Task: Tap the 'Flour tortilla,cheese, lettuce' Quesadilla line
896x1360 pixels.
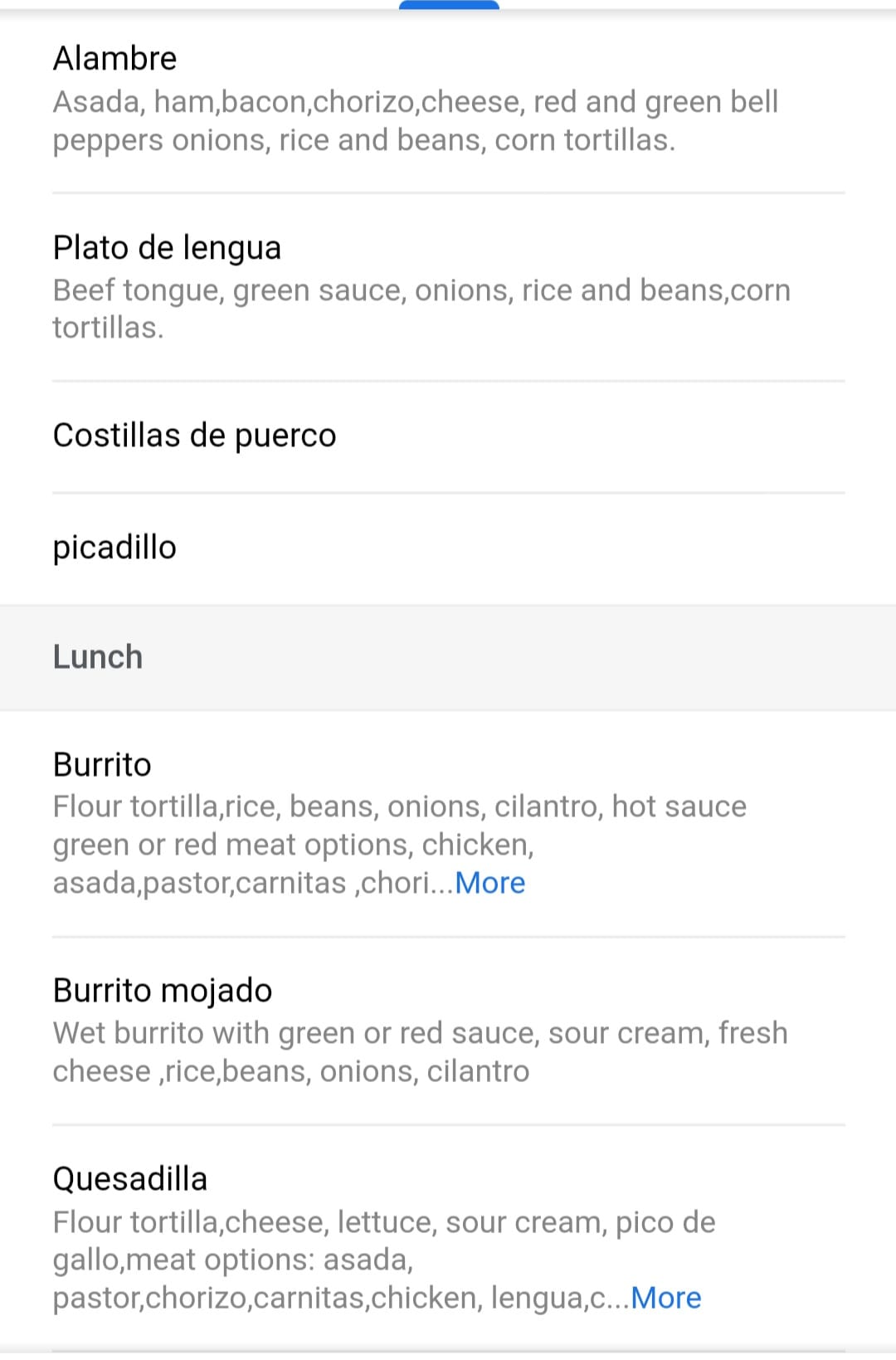Action: pyautogui.click(x=383, y=1222)
